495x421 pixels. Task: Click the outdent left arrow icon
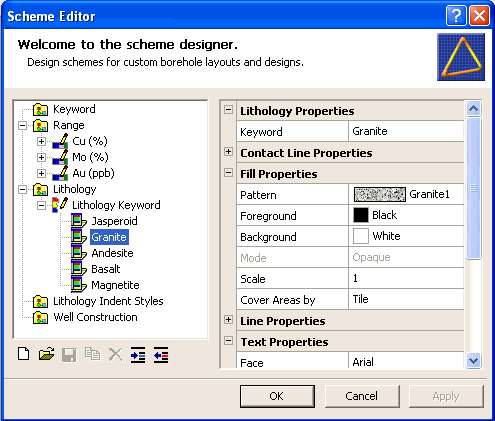(161, 355)
